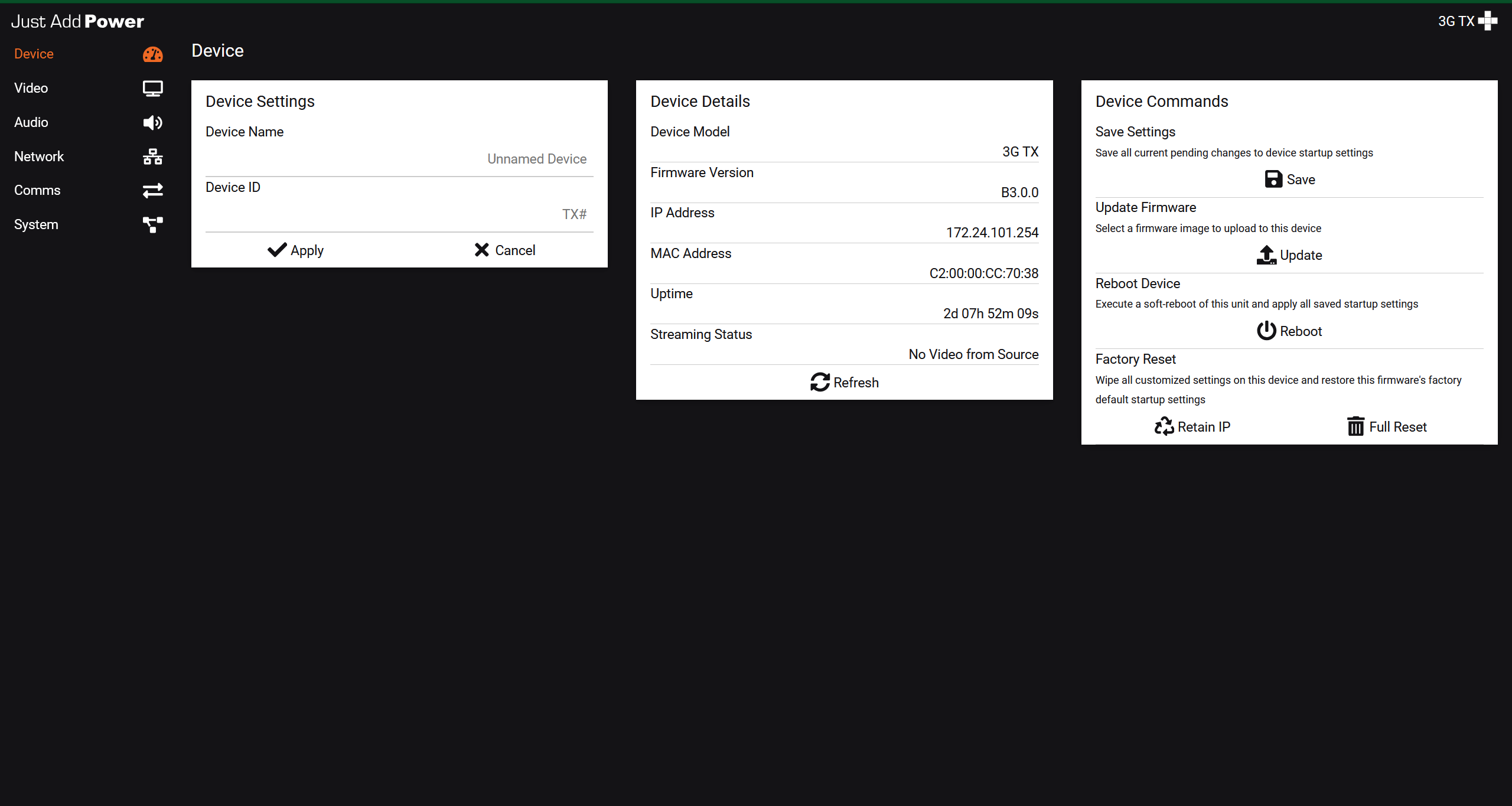This screenshot has height=806, width=1512.
Task: Click the Video monitor icon
Action: (152, 89)
